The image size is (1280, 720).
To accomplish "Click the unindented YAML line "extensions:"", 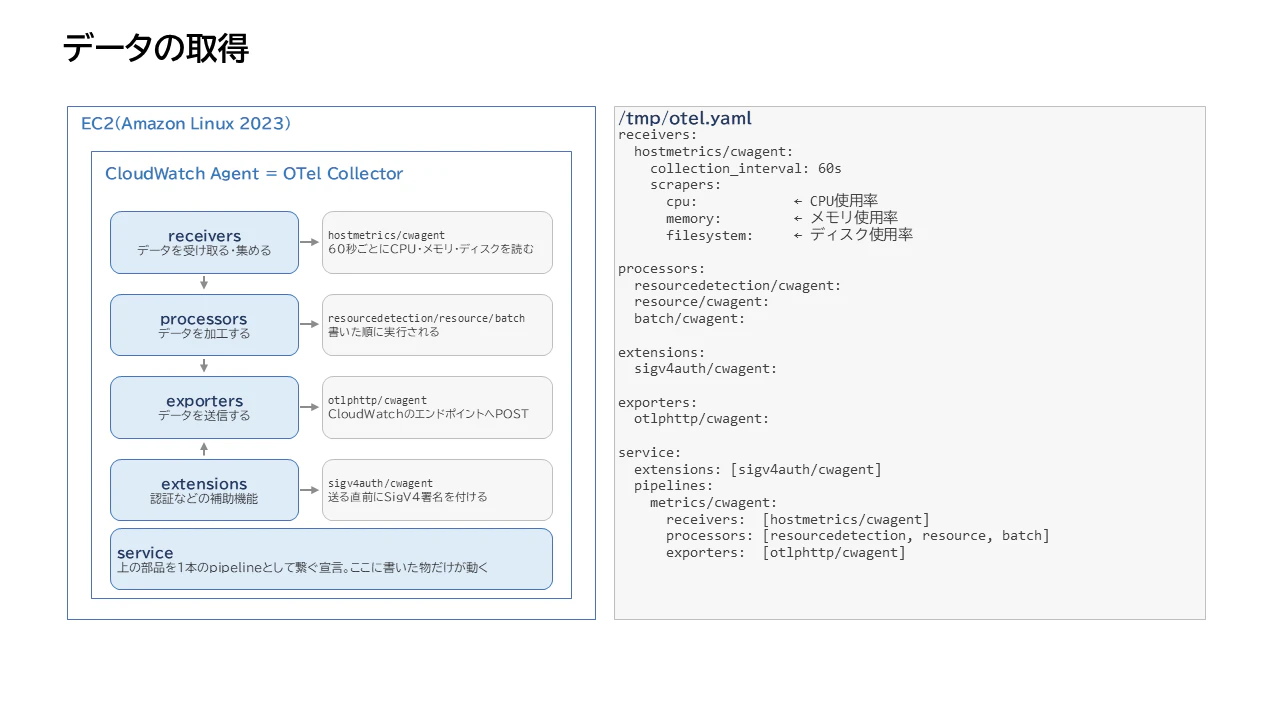I will point(662,352).
